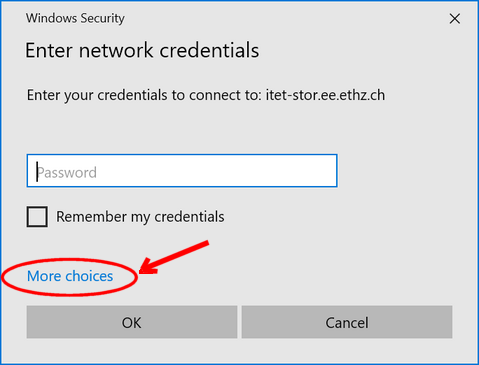This screenshot has height=365, width=479.
Task: Click the Enter your credentials instruction text
Action: [206, 95]
